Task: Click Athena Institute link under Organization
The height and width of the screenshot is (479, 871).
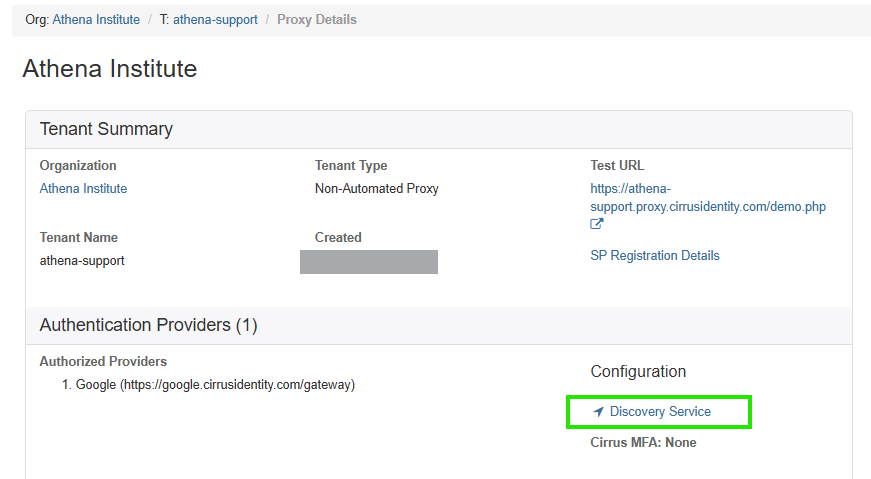Action: (x=83, y=189)
